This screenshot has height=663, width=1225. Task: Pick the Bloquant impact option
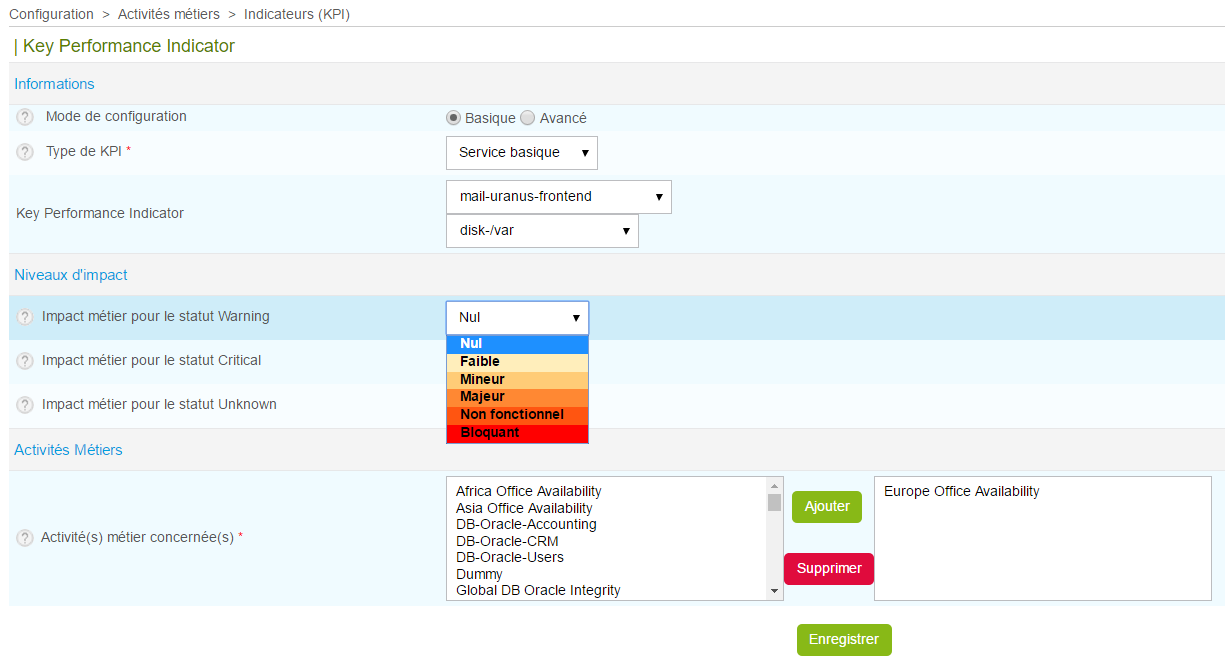[x=517, y=433]
